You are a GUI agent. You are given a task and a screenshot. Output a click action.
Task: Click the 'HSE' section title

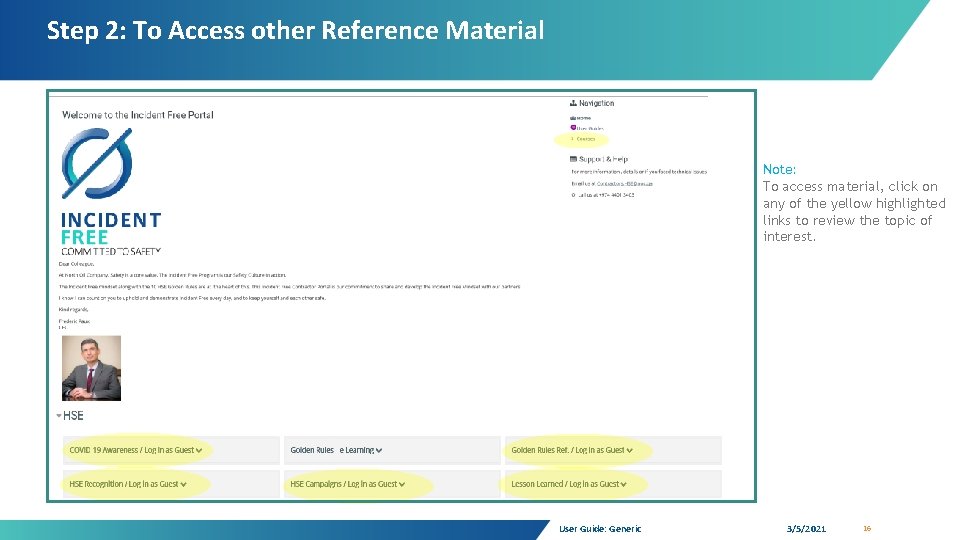pyautogui.click(x=73, y=416)
